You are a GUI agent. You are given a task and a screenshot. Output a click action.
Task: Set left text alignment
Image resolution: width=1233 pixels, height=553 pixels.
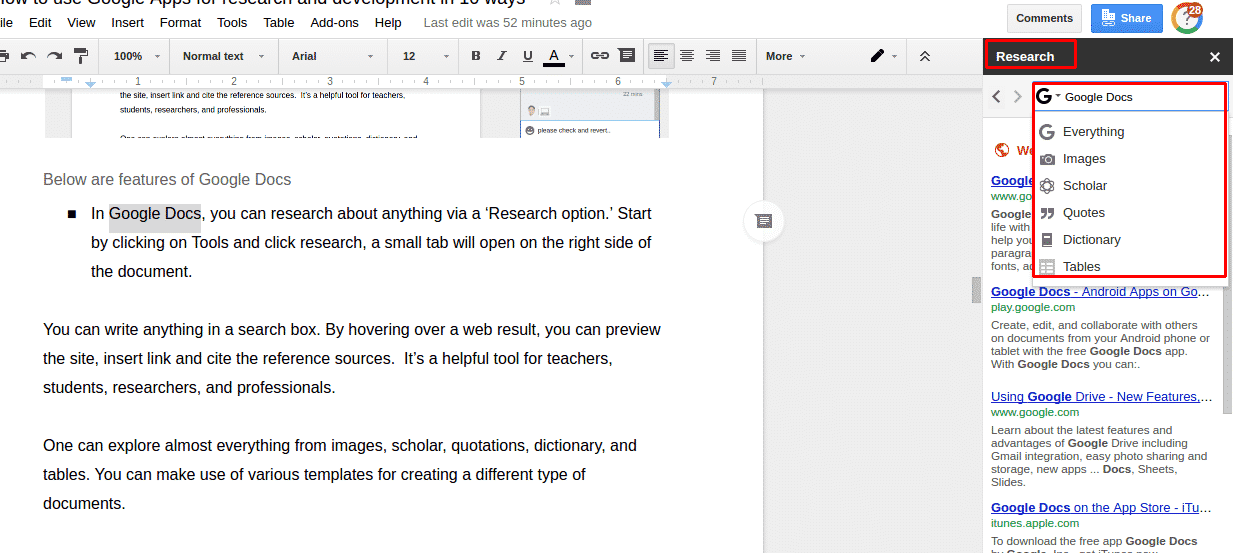tap(661, 56)
